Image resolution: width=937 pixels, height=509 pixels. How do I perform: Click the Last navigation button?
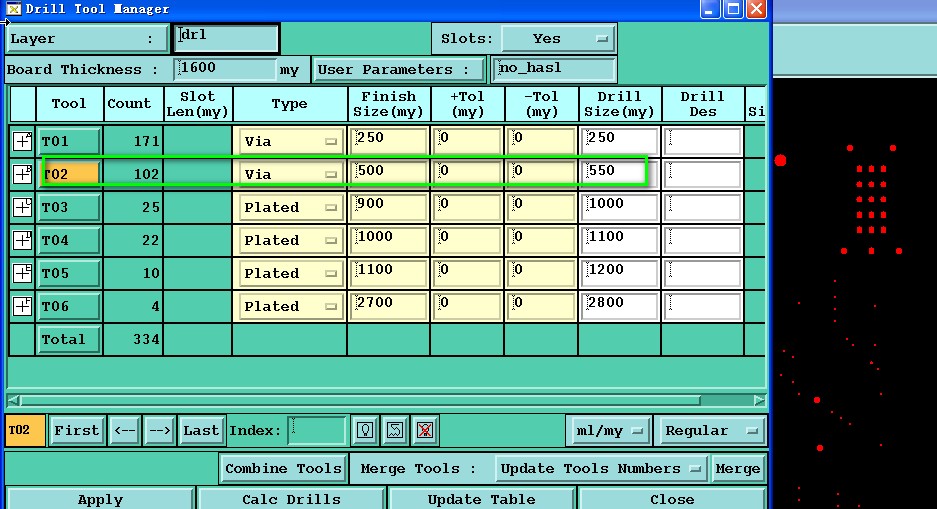[201, 431]
